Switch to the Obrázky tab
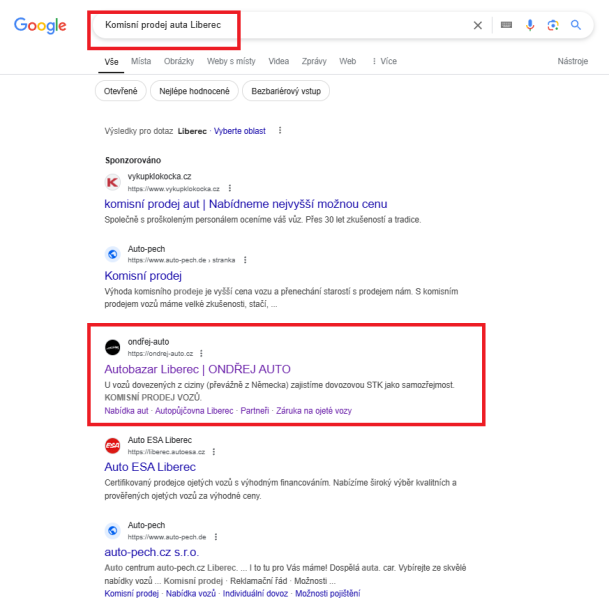Viewport: 609px width, 600px height. pyautogui.click(x=179, y=61)
